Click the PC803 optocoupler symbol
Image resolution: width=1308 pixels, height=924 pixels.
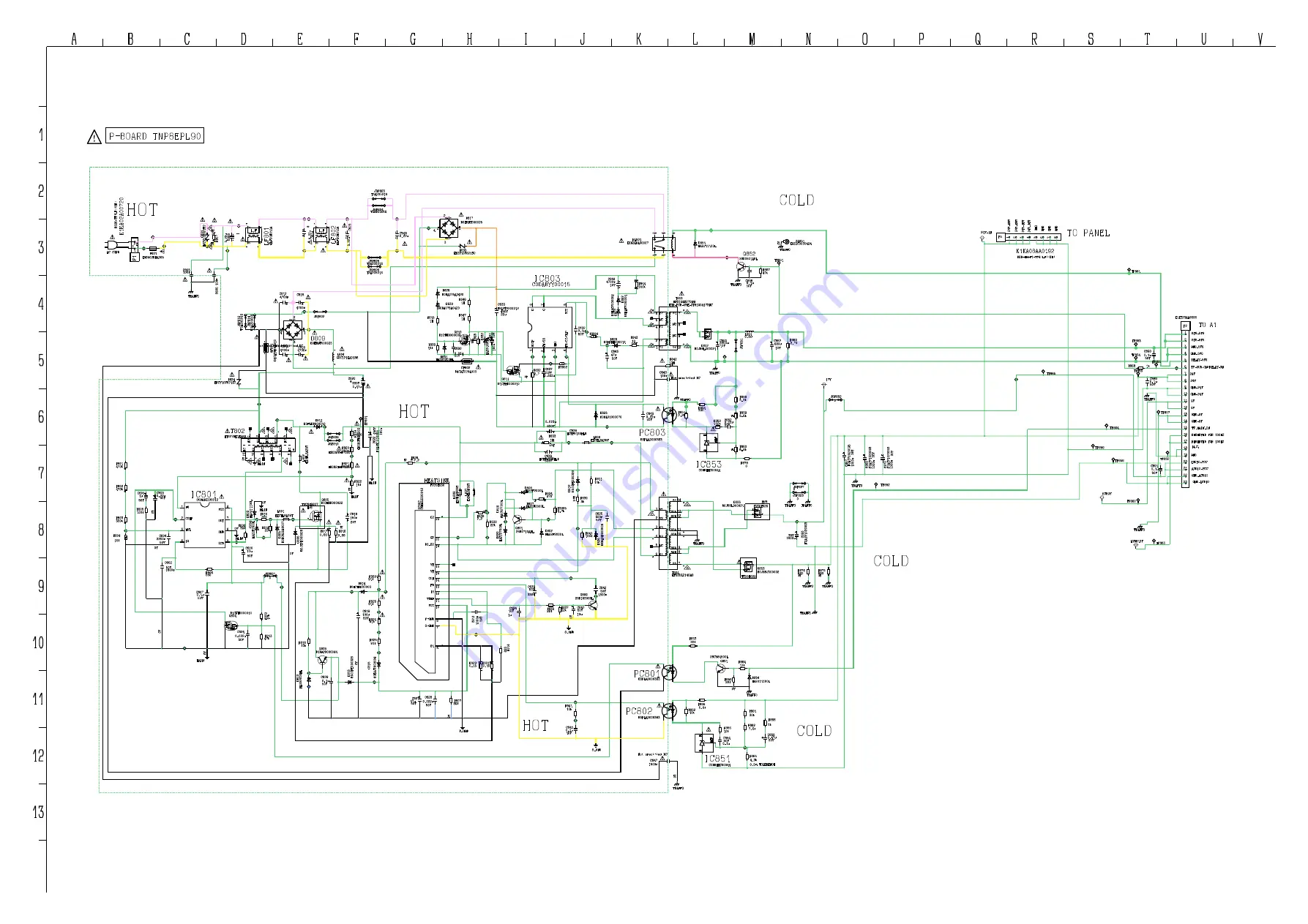coord(668,415)
